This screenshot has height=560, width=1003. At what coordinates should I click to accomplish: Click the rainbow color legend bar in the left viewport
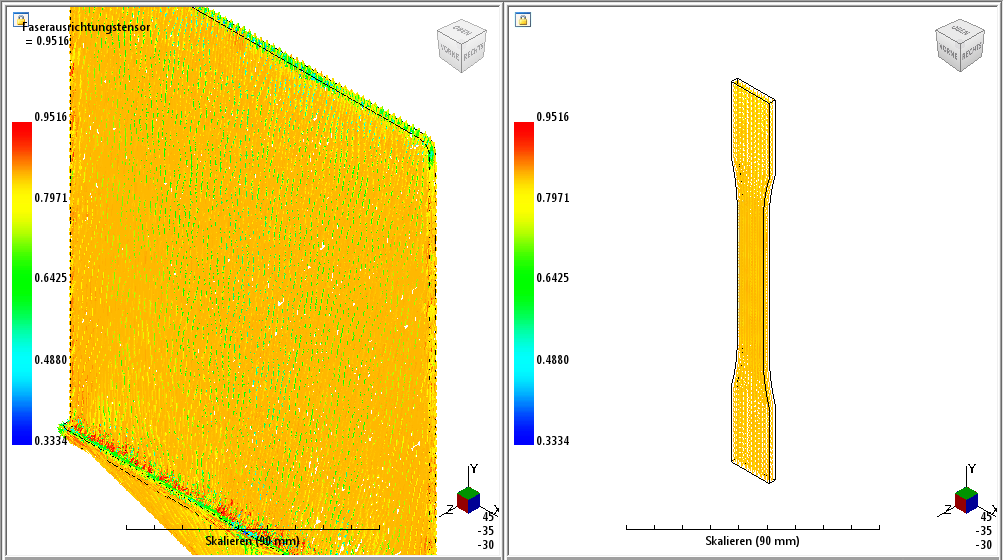[x=22, y=283]
